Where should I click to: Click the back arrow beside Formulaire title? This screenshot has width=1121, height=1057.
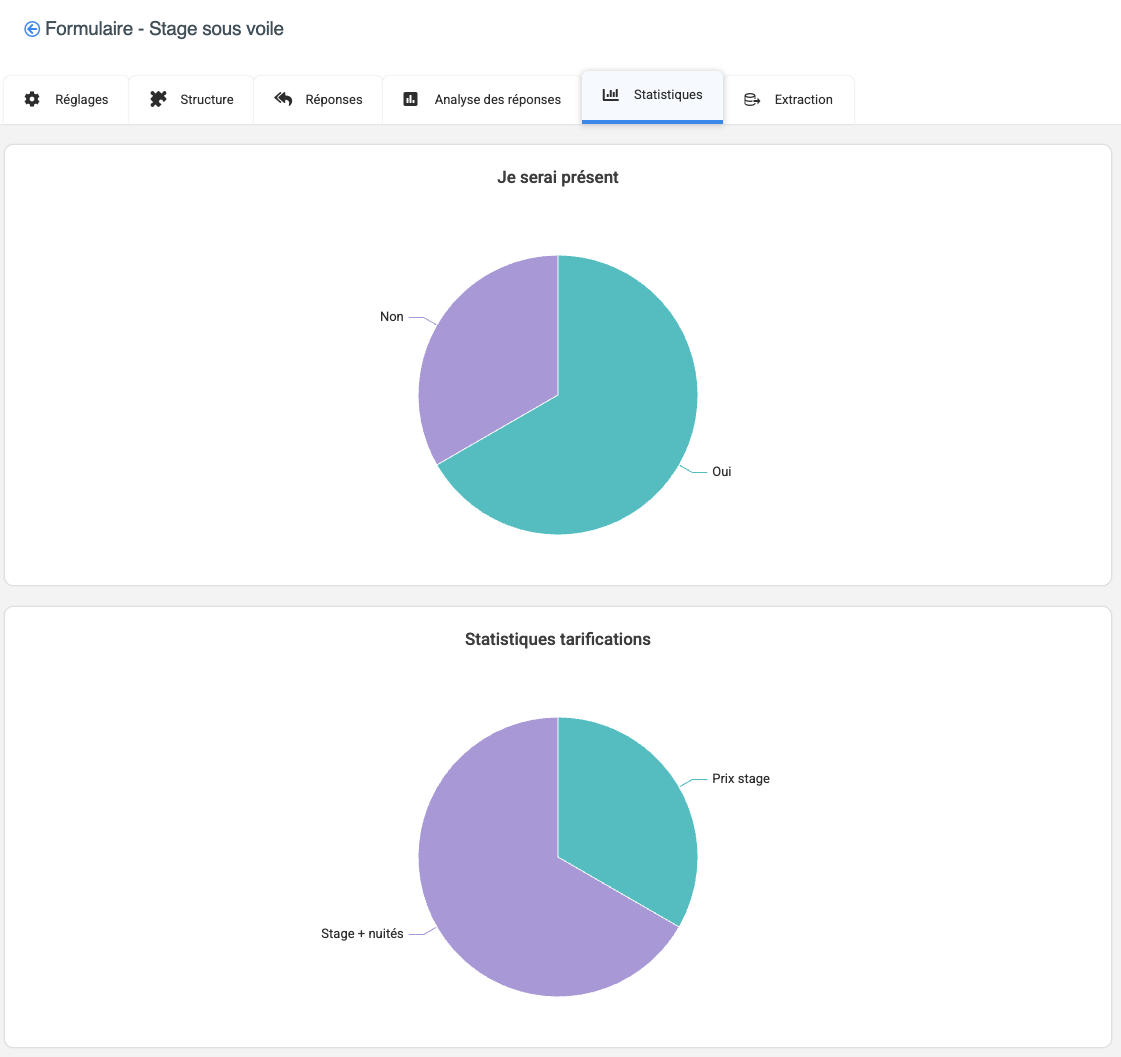pyautogui.click(x=32, y=30)
